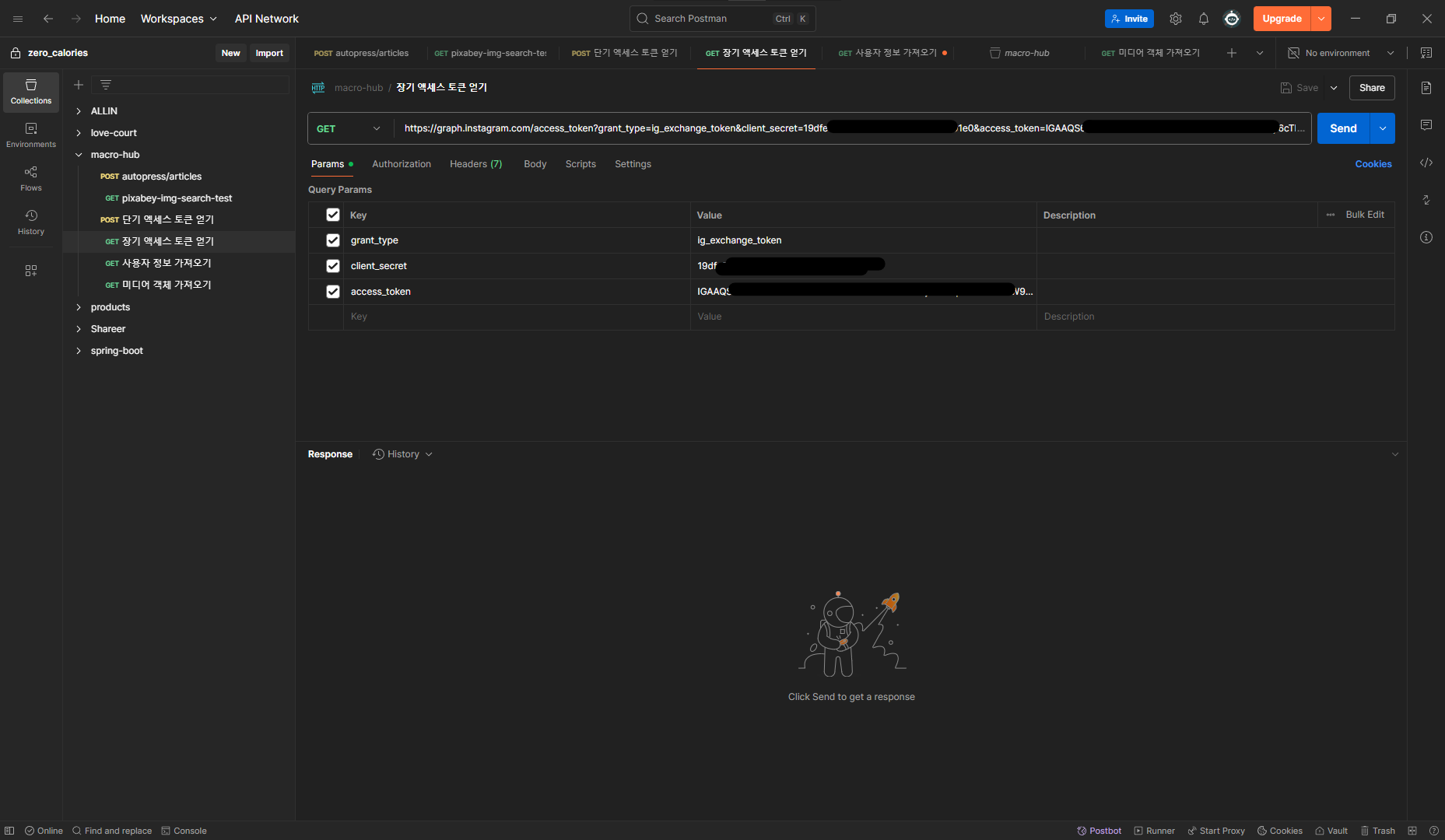Viewport: 1445px width, 840px height.
Task: Uncheck the access_token parameter
Action: point(333,292)
